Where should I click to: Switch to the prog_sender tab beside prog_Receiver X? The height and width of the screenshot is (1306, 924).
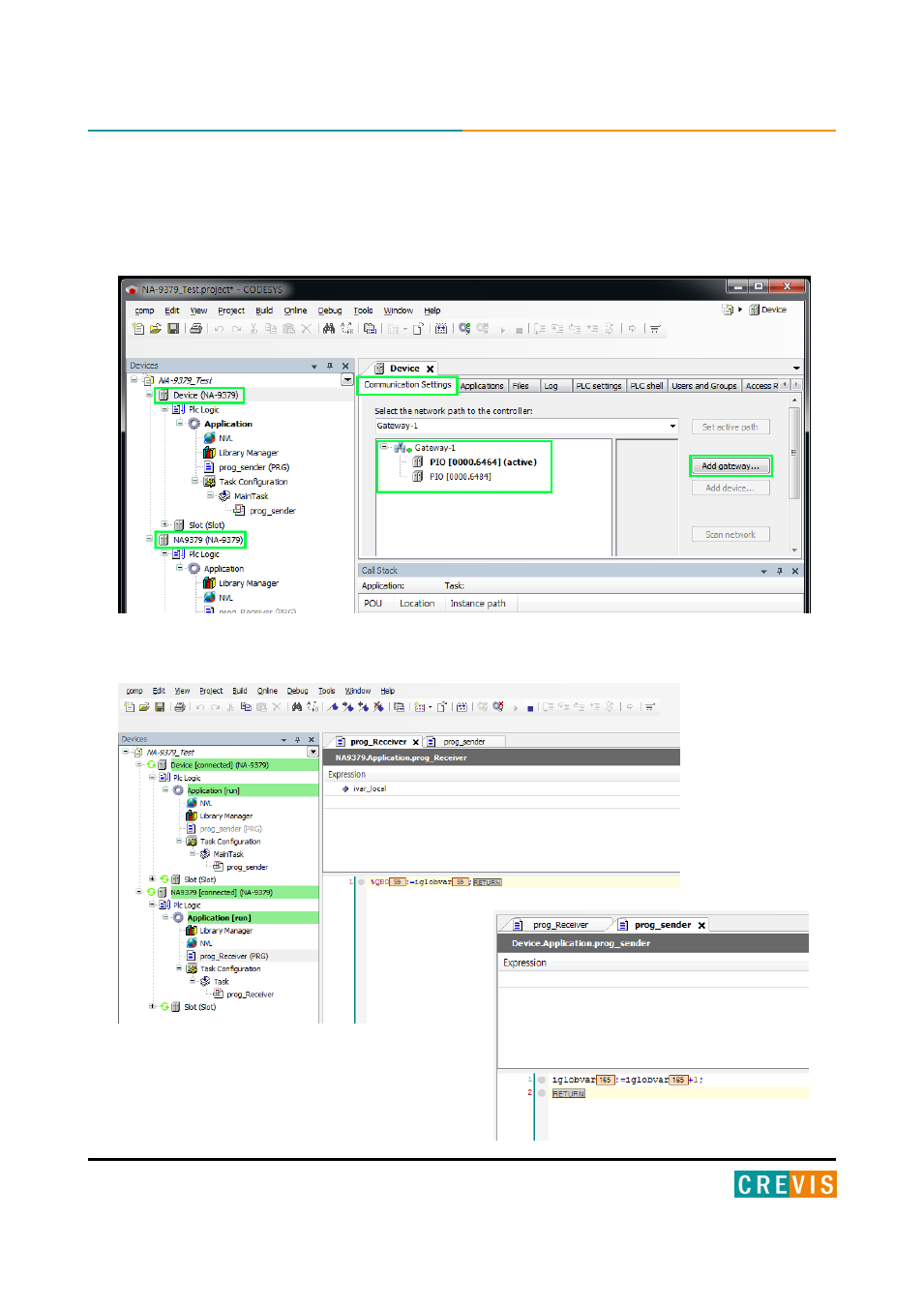click(464, 742)
